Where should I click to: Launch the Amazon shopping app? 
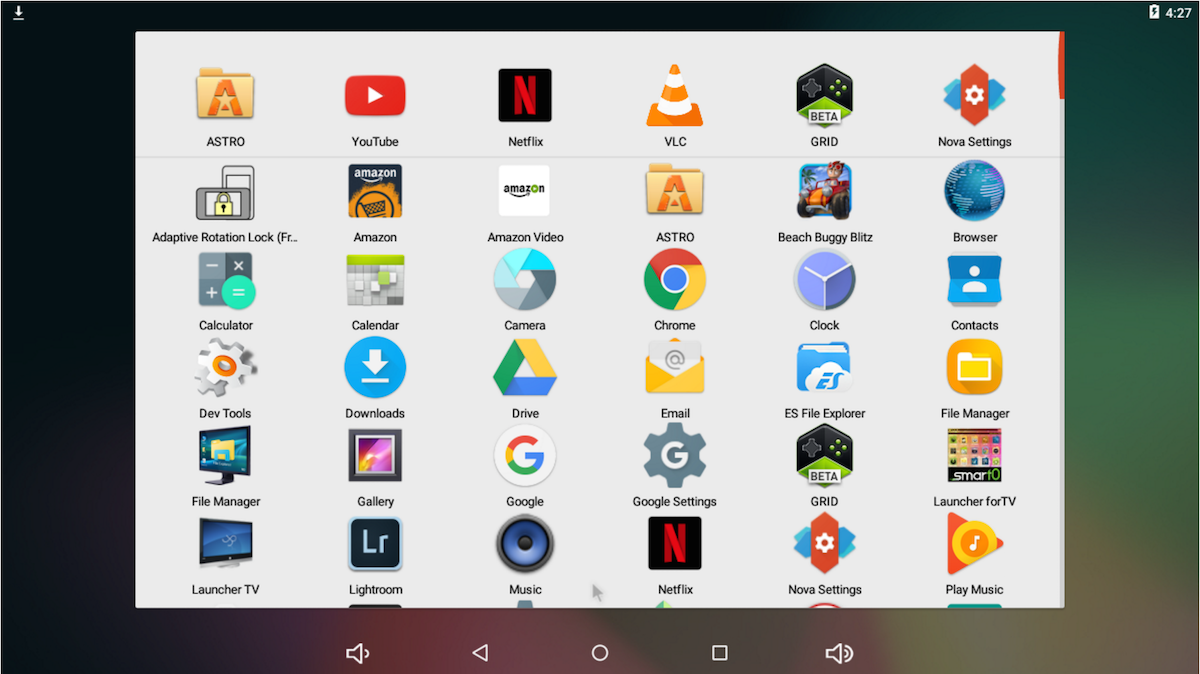pos(375,192)
